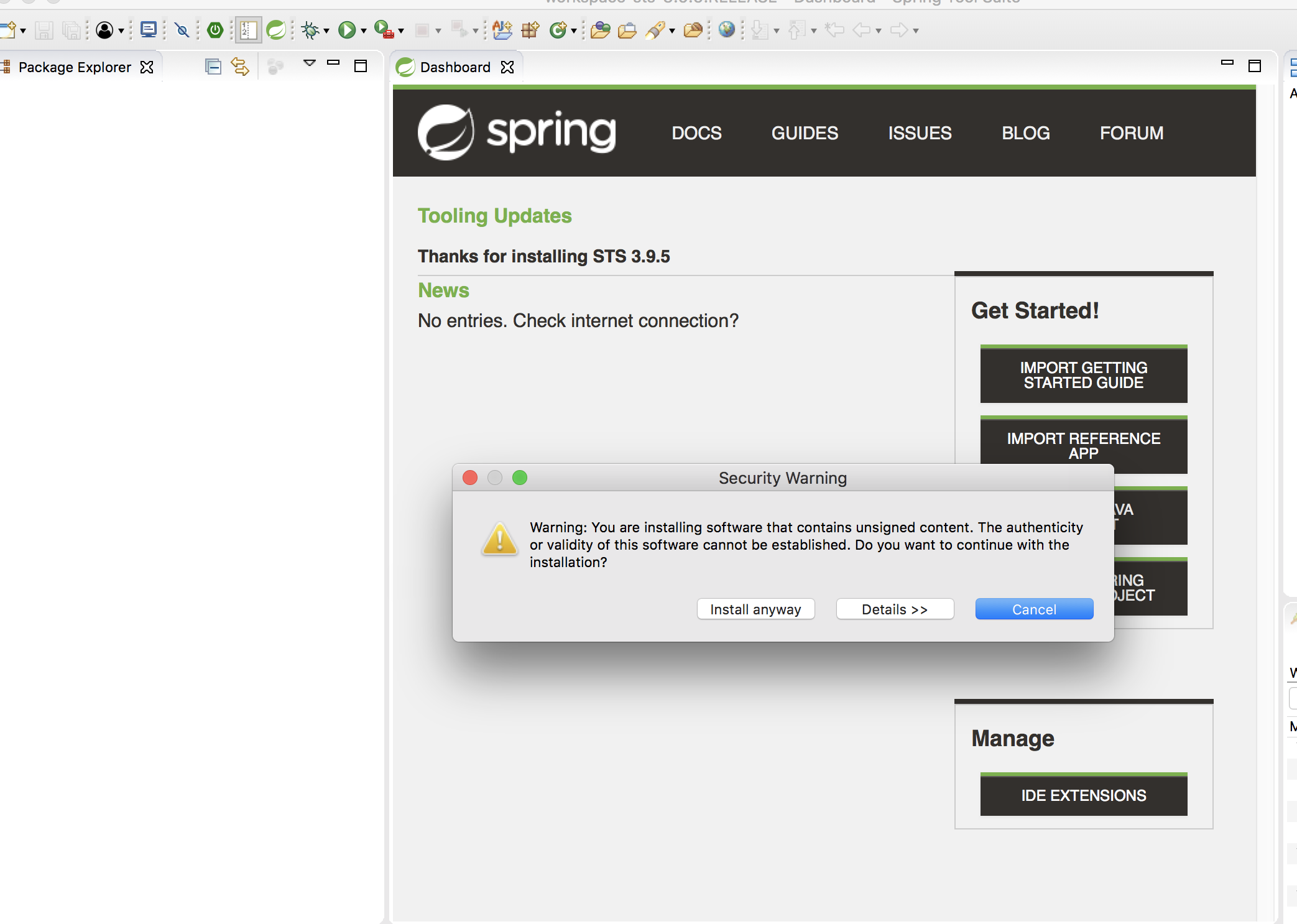Click the green Run button icon
Screen dimensions: 1297x924
(346, 30)
